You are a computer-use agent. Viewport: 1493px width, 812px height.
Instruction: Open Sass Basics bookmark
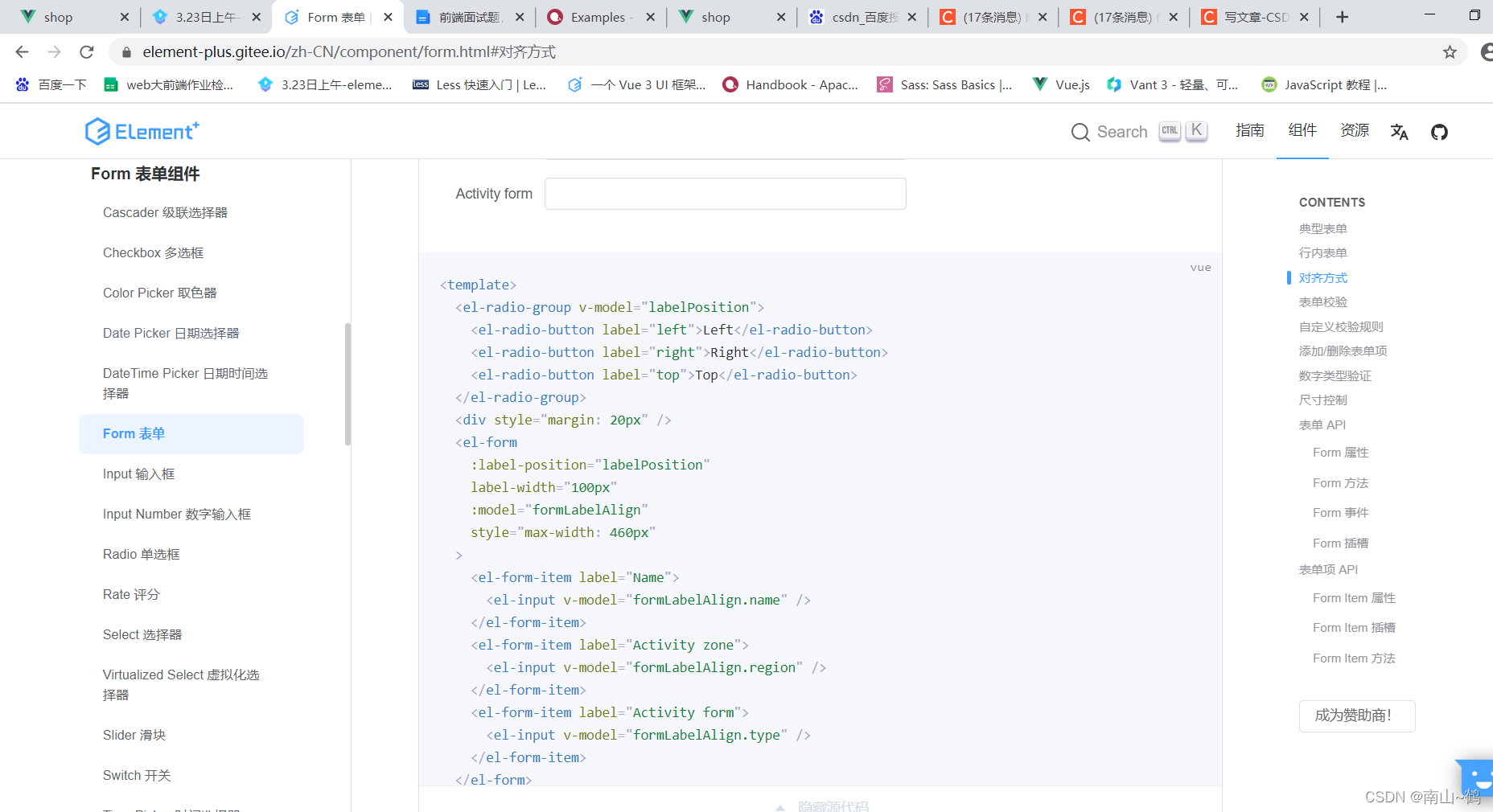(944, 84)
